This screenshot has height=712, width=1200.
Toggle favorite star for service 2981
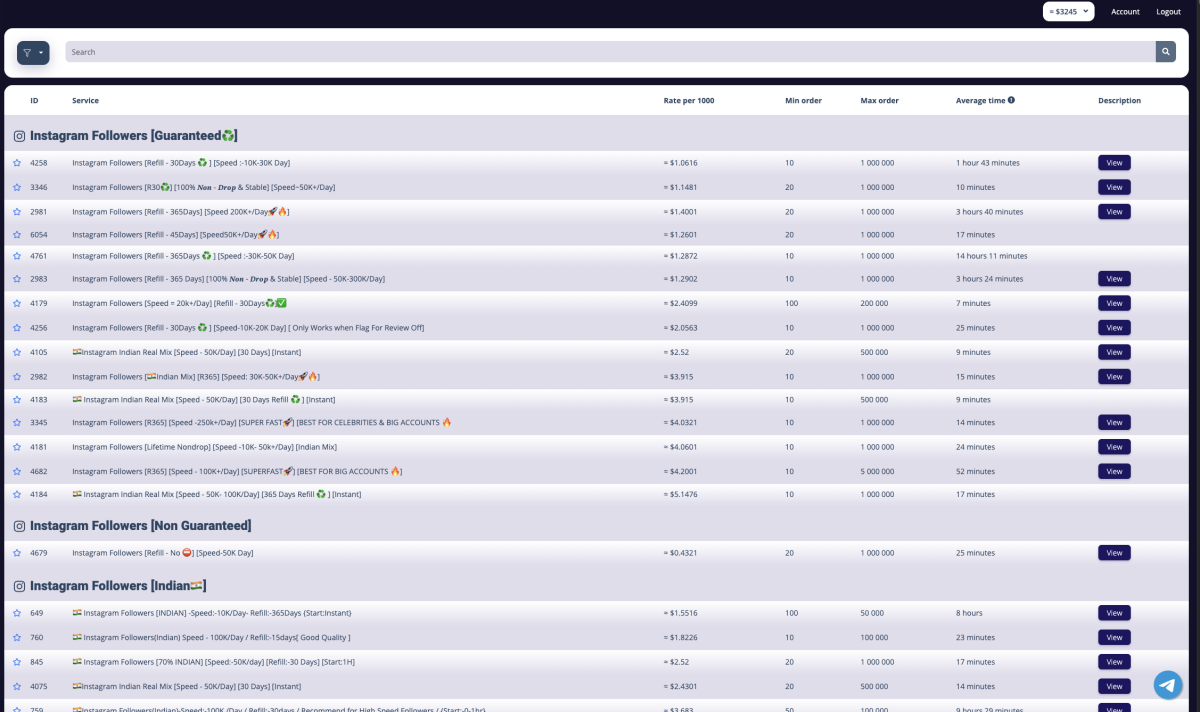(17, 212)
